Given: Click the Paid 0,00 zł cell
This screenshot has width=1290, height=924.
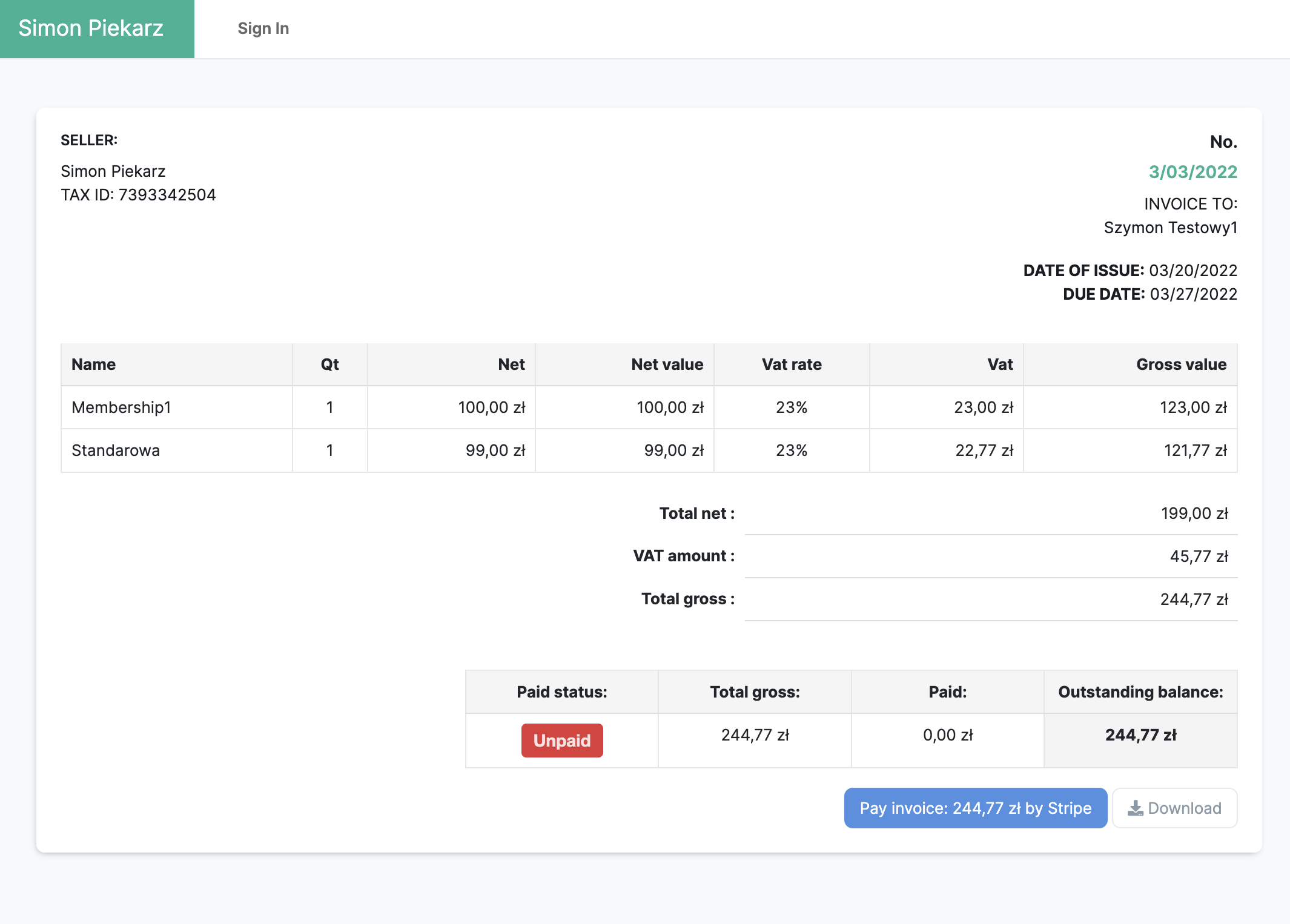Looking at the screenshot, I should coord(947,735).
